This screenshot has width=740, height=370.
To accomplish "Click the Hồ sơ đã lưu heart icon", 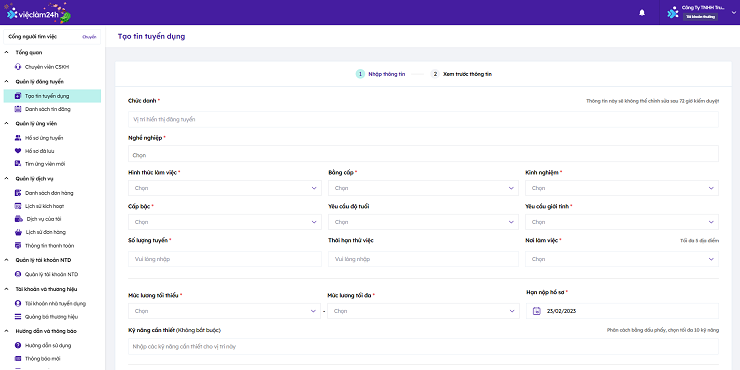I will (18, 151).
